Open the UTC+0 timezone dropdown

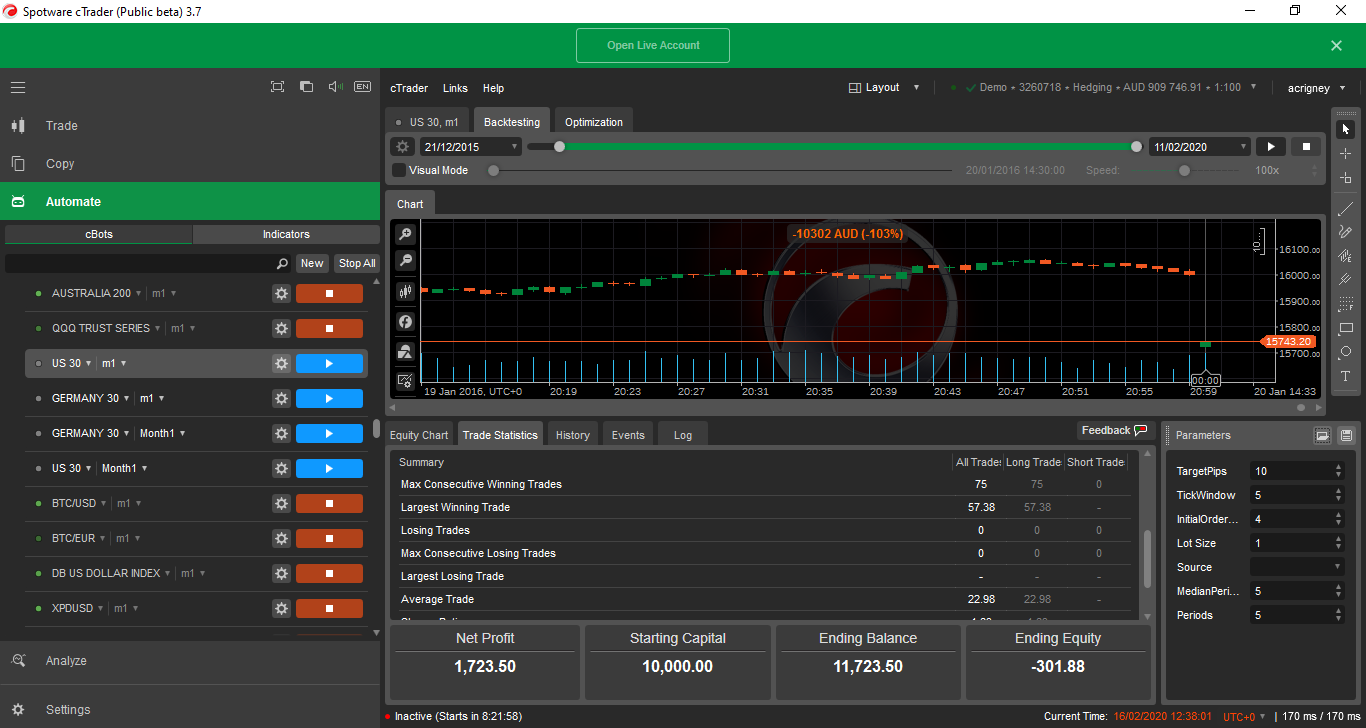(x=1244, y=716)
